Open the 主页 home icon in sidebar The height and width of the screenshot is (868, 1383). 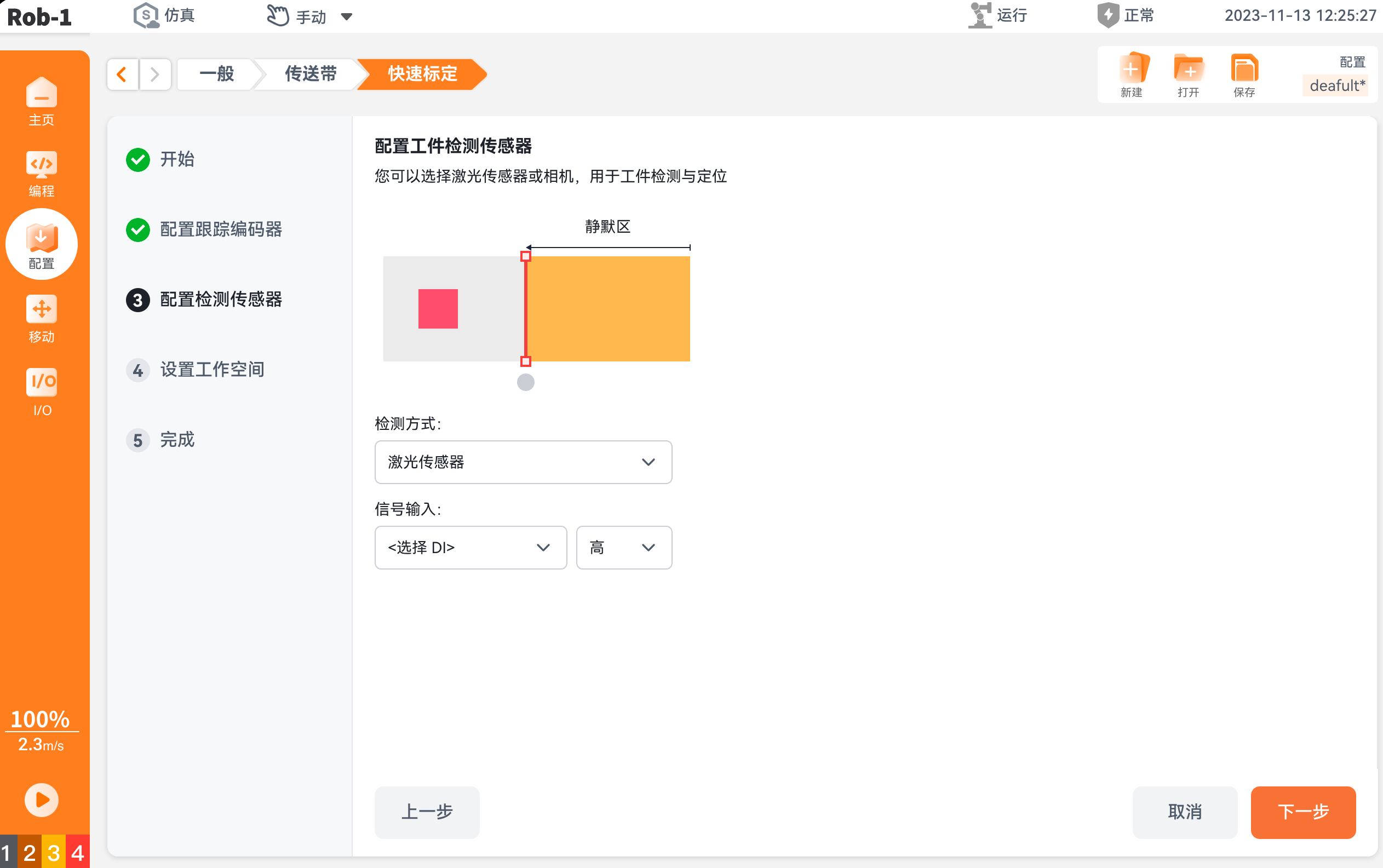pos(41,93)
